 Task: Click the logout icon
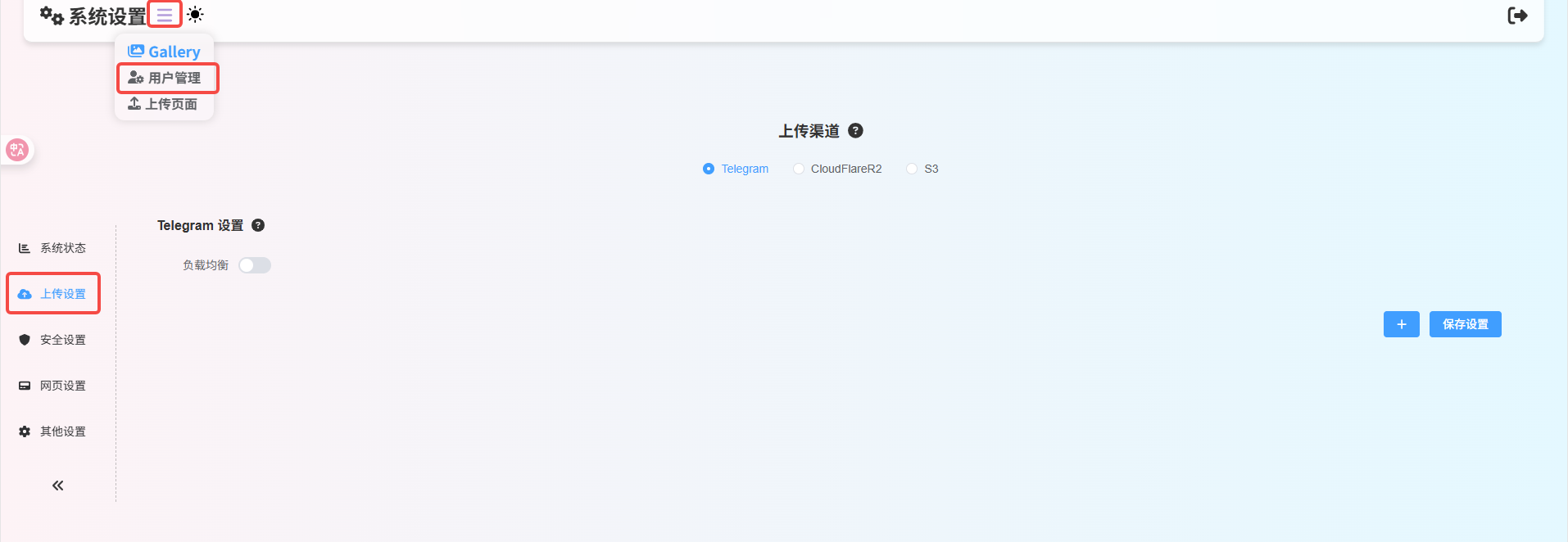point(1517,16)
